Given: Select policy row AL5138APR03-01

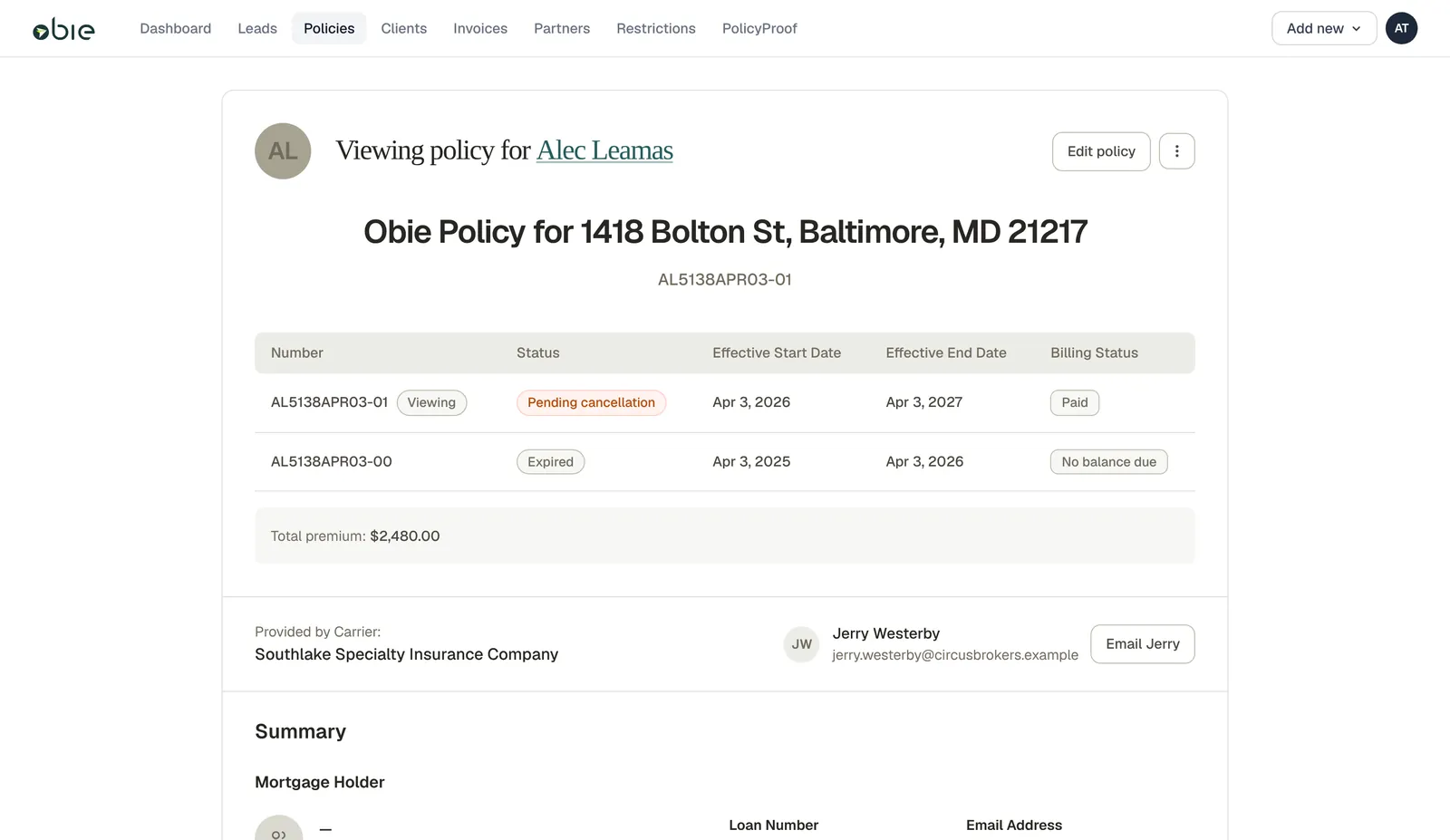Looking at the screenshot, I should coord(724,402).
